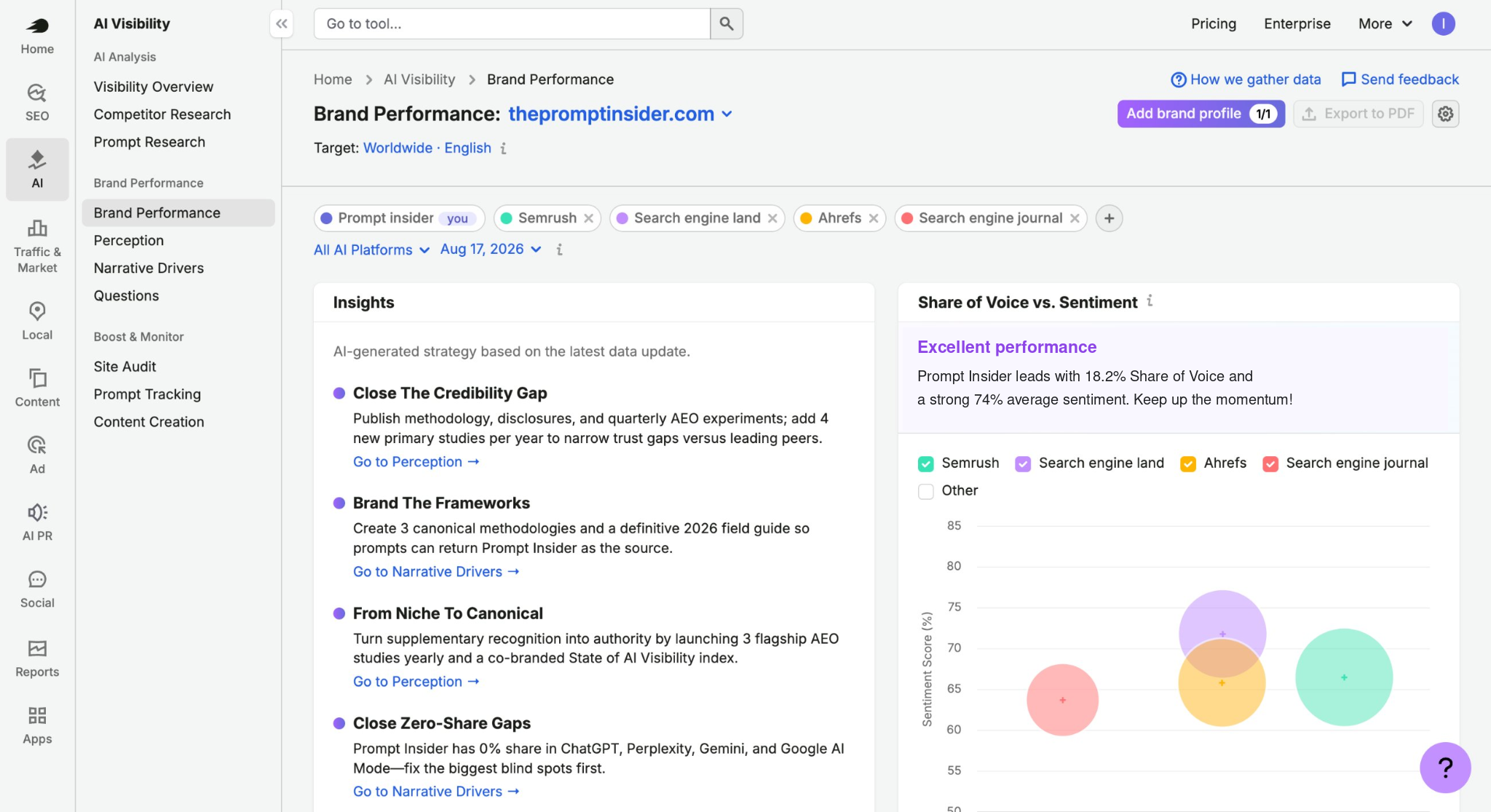The height and width of the screenshot is (812, 1491).
Task: Open the Social toolkit icon
Action: click(x=37, y=589)
